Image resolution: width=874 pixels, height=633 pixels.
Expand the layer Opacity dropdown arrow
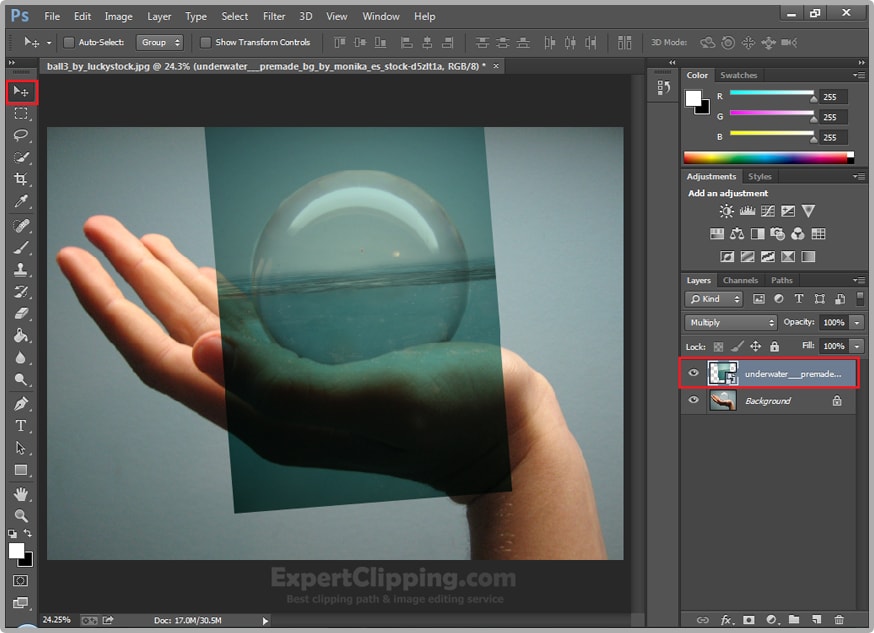[857, 323]
